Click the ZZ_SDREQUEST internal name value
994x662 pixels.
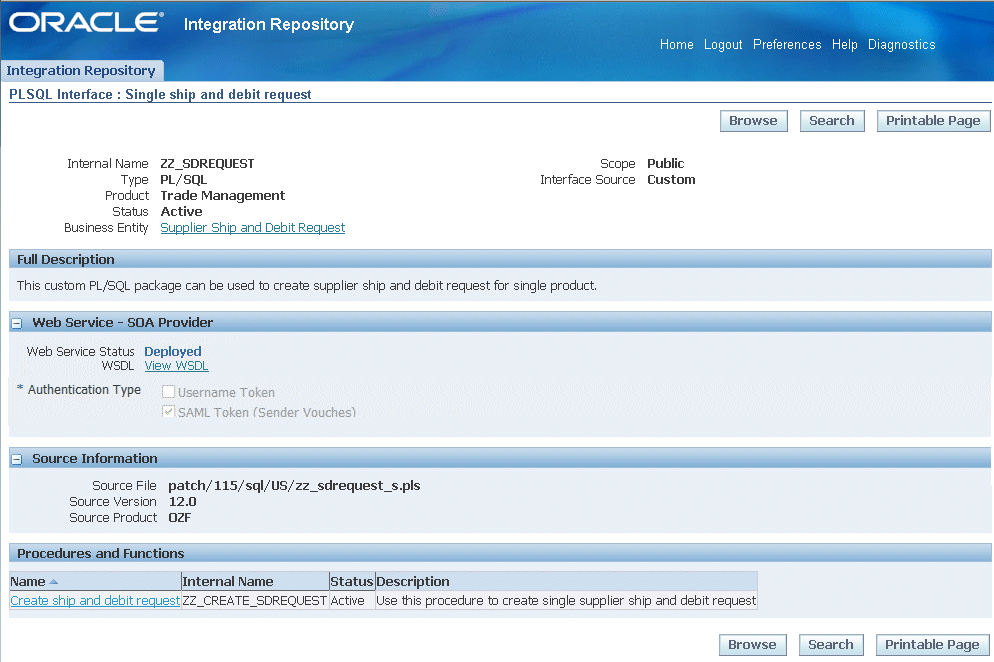pos(207,164)
